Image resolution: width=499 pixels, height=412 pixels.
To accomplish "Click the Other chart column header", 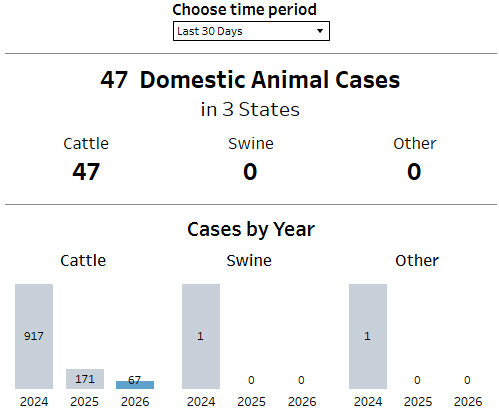I will 417,260.
